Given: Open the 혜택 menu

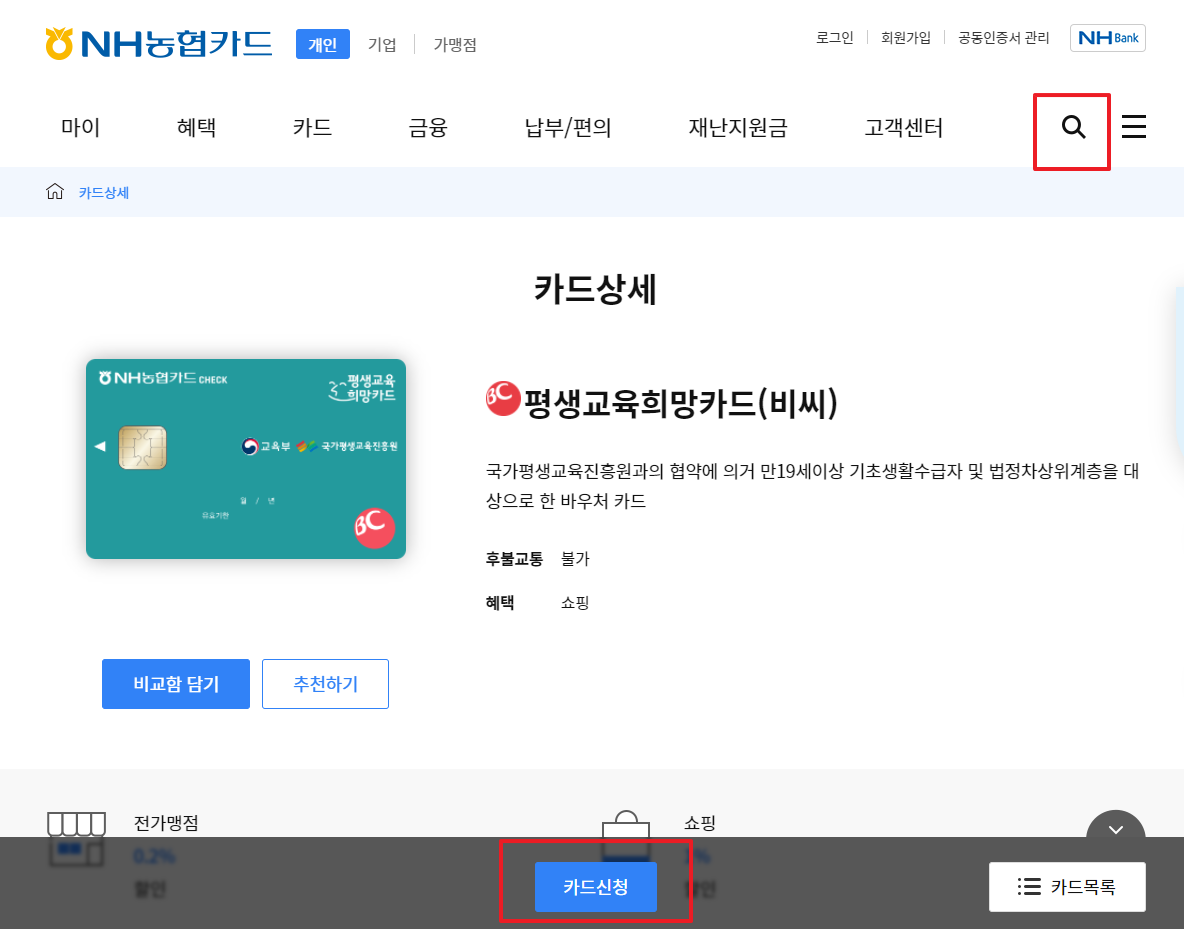Looking at the screenshot, I should pyautogui.click(x=196, y=127).
